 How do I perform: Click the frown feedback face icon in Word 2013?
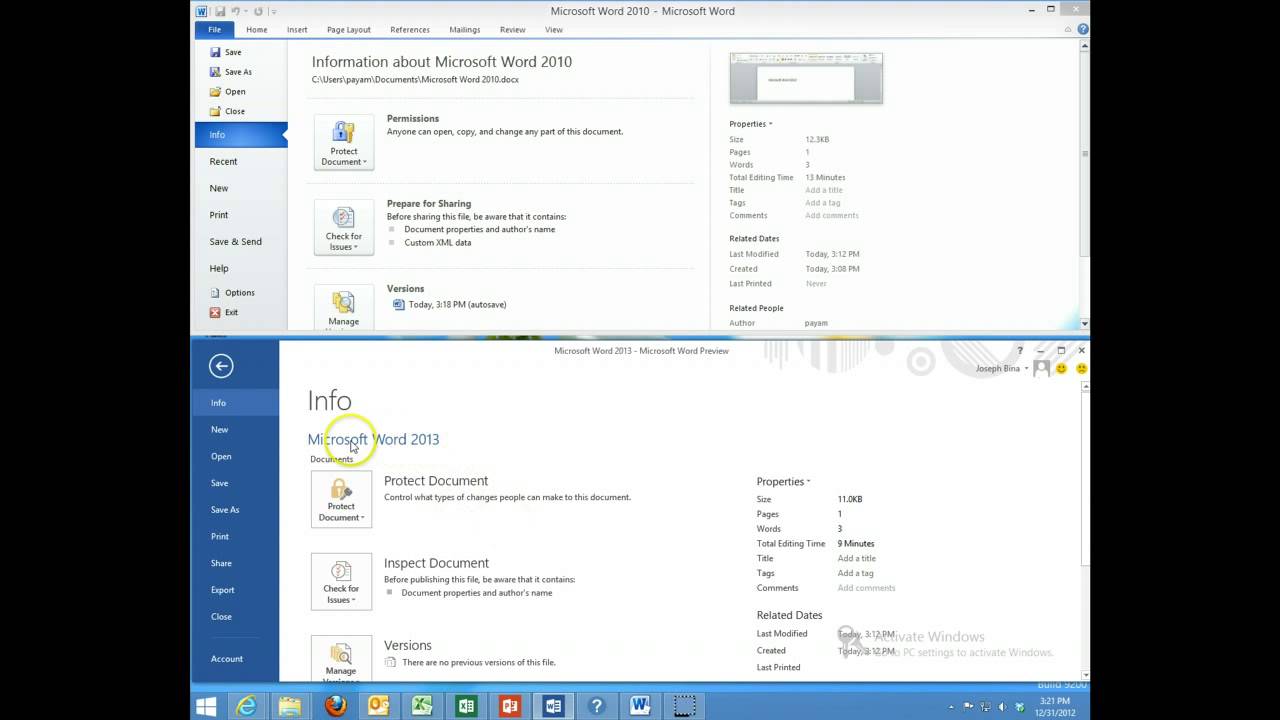pos(1081,369)
